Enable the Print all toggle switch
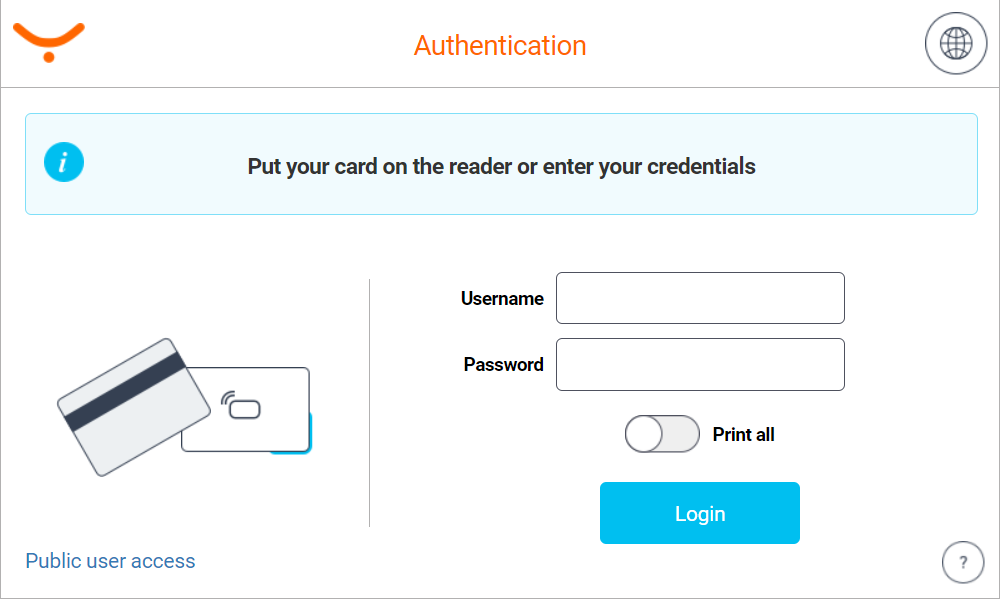Screen dimensions: 1000x599 (x=662, y=434)
